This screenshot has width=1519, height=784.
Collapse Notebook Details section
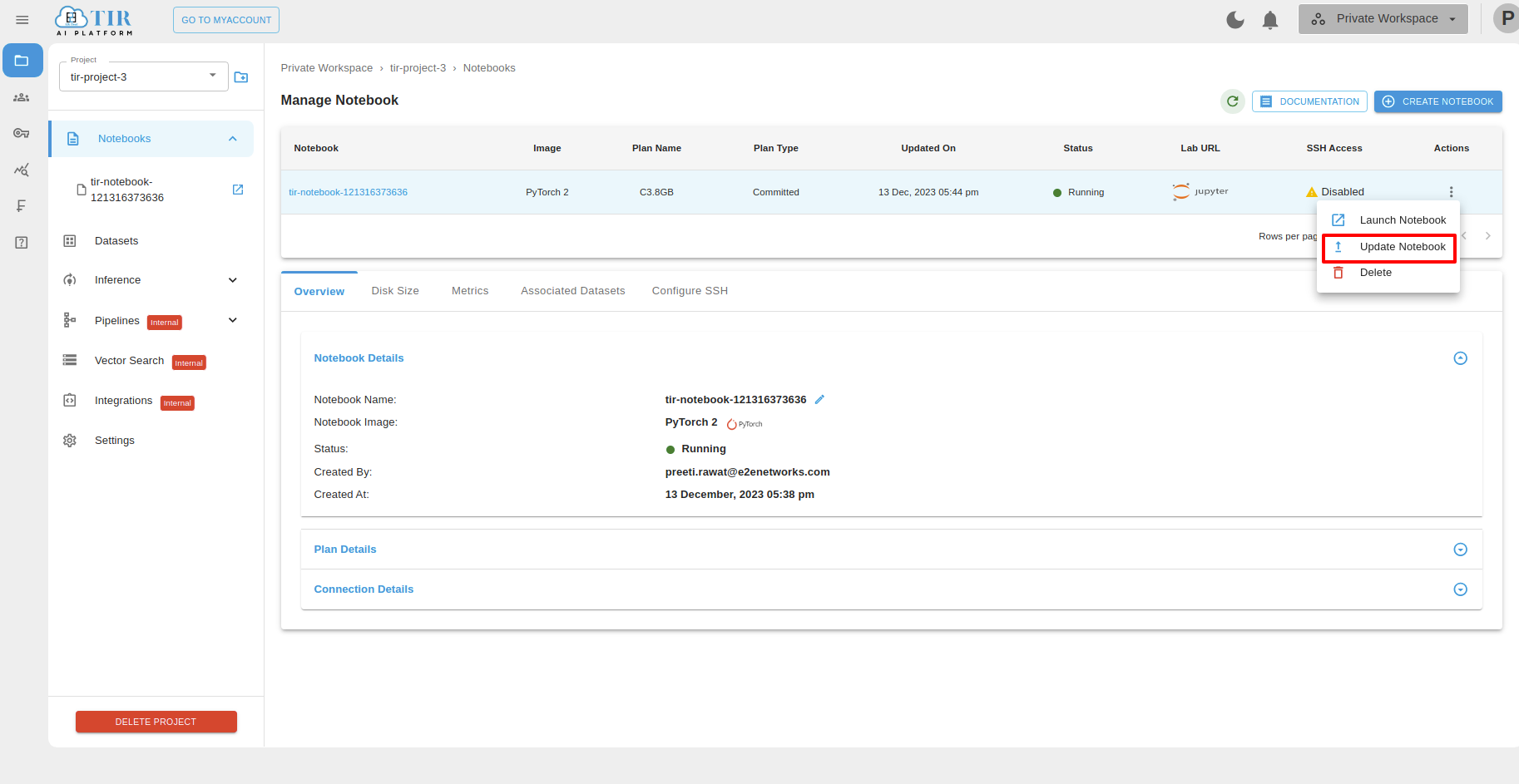coord(1460,358)
